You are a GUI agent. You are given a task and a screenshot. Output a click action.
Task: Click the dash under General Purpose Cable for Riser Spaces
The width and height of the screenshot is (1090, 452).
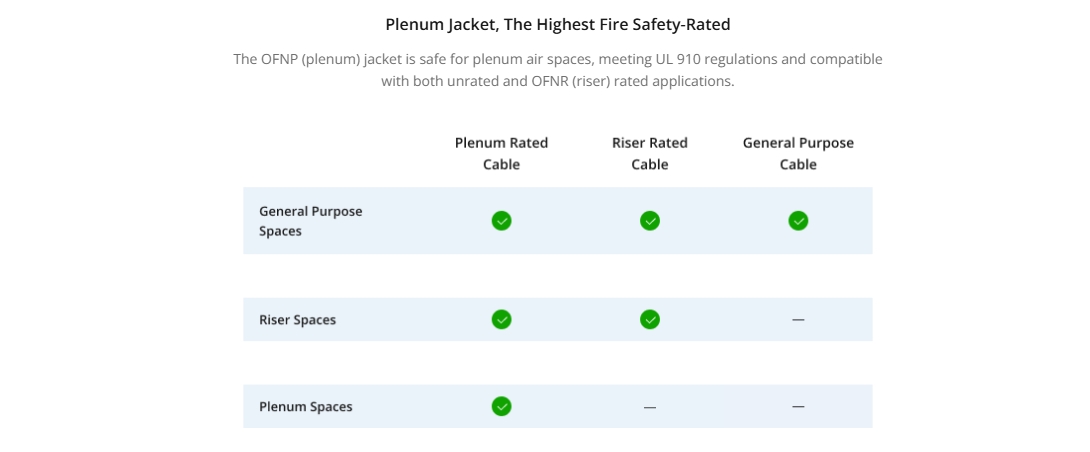click(798, 320)
